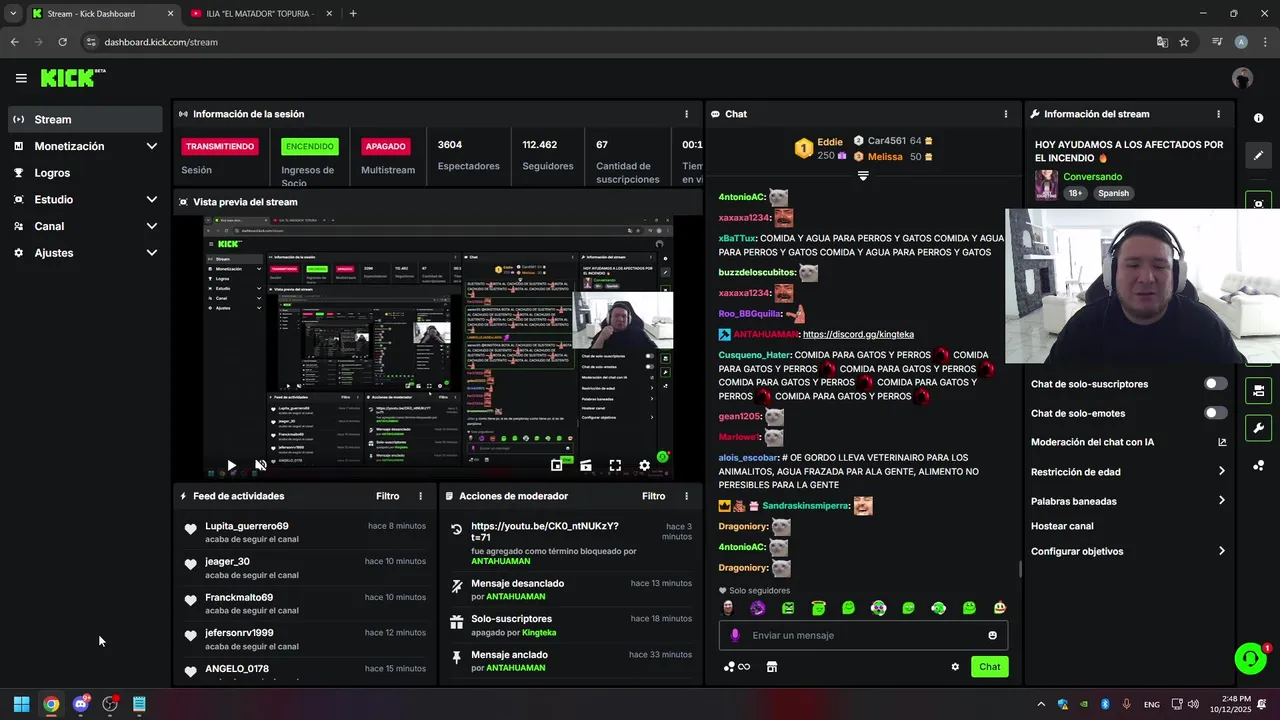Click the info circle icon in right rail
The width and height of the screenshot is (1280, 720).
click(1258, 118)
